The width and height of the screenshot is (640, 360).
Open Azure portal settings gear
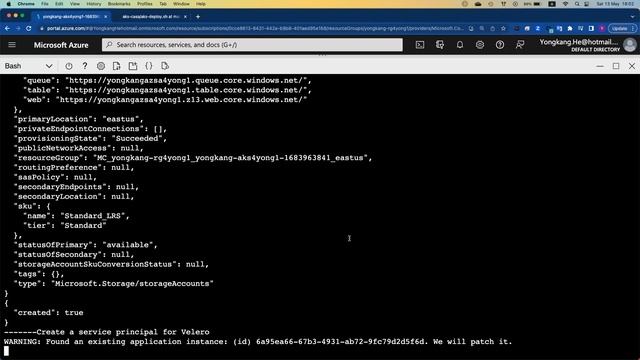480,45
